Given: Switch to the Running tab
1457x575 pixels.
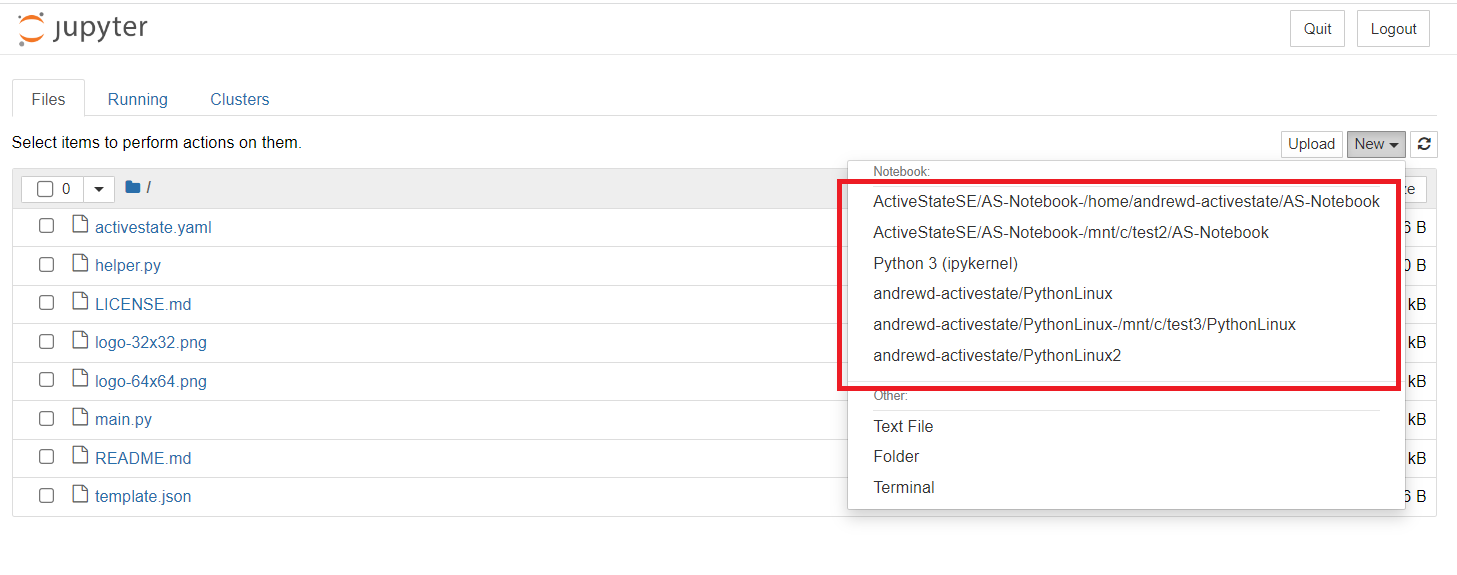Looking at the screenshot, I should pyautogui.click(x=137, y=99).
